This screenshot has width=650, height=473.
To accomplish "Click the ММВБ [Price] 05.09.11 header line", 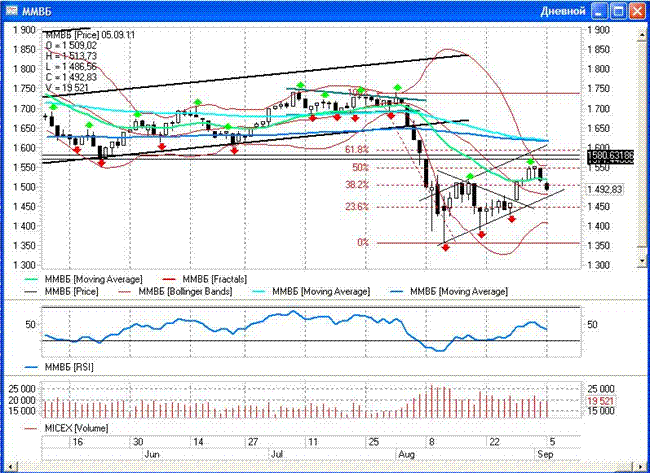I will (90, 35).
